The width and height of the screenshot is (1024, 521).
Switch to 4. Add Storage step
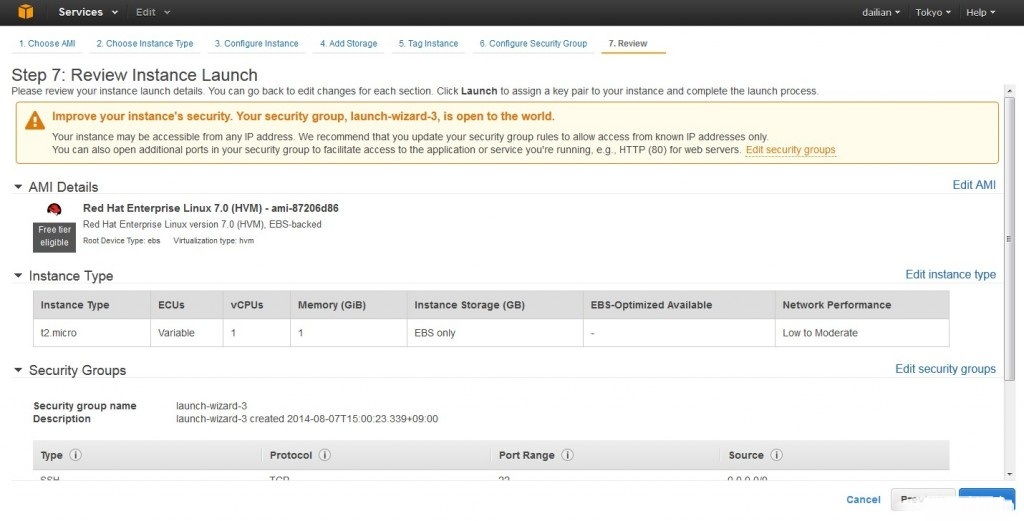(348, 44)
